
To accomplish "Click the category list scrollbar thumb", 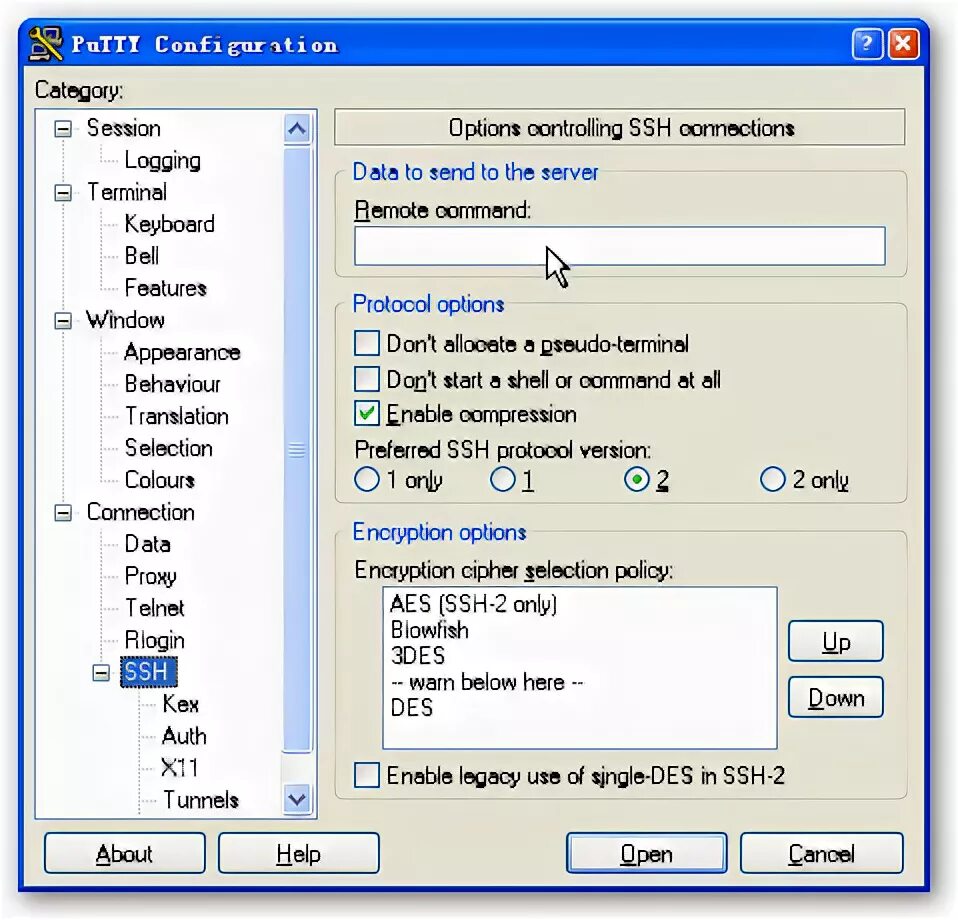I will pyautogui.click(x=298, y=450).
